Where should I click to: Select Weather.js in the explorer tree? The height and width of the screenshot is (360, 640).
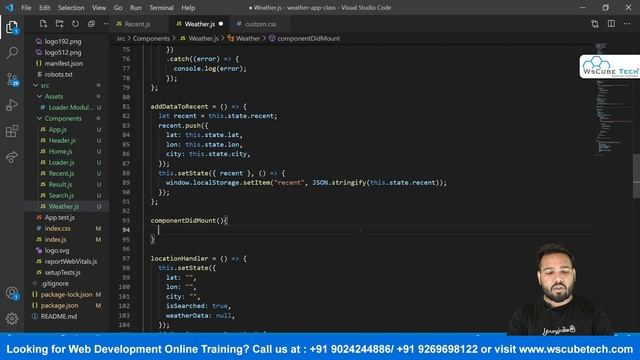[64, 207]
